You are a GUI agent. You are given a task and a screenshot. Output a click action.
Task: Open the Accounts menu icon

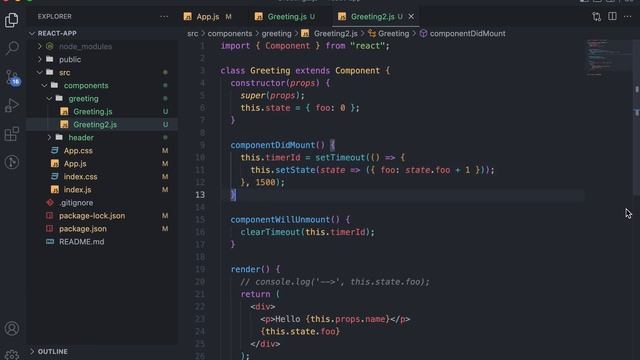(12, 329)
